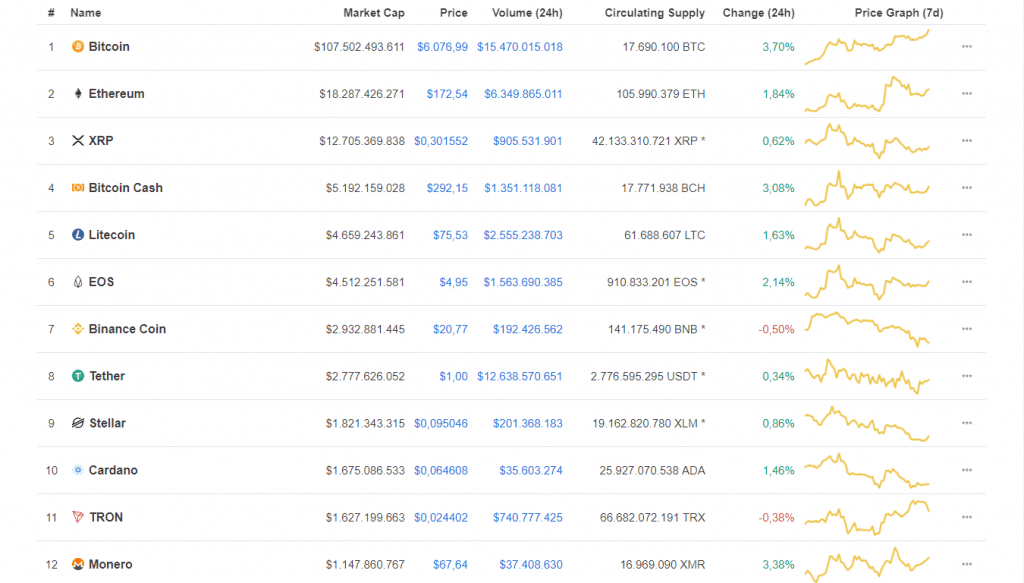
Task: Click the Cardano logo icon
Action: coord(78,469)
